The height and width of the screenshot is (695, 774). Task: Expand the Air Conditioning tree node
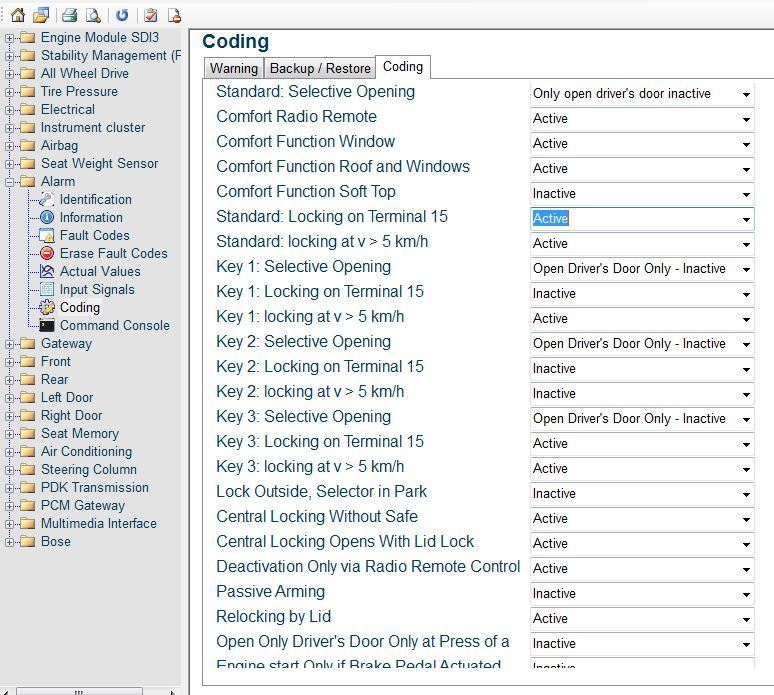pyautogui.click(x=10, y=452)
